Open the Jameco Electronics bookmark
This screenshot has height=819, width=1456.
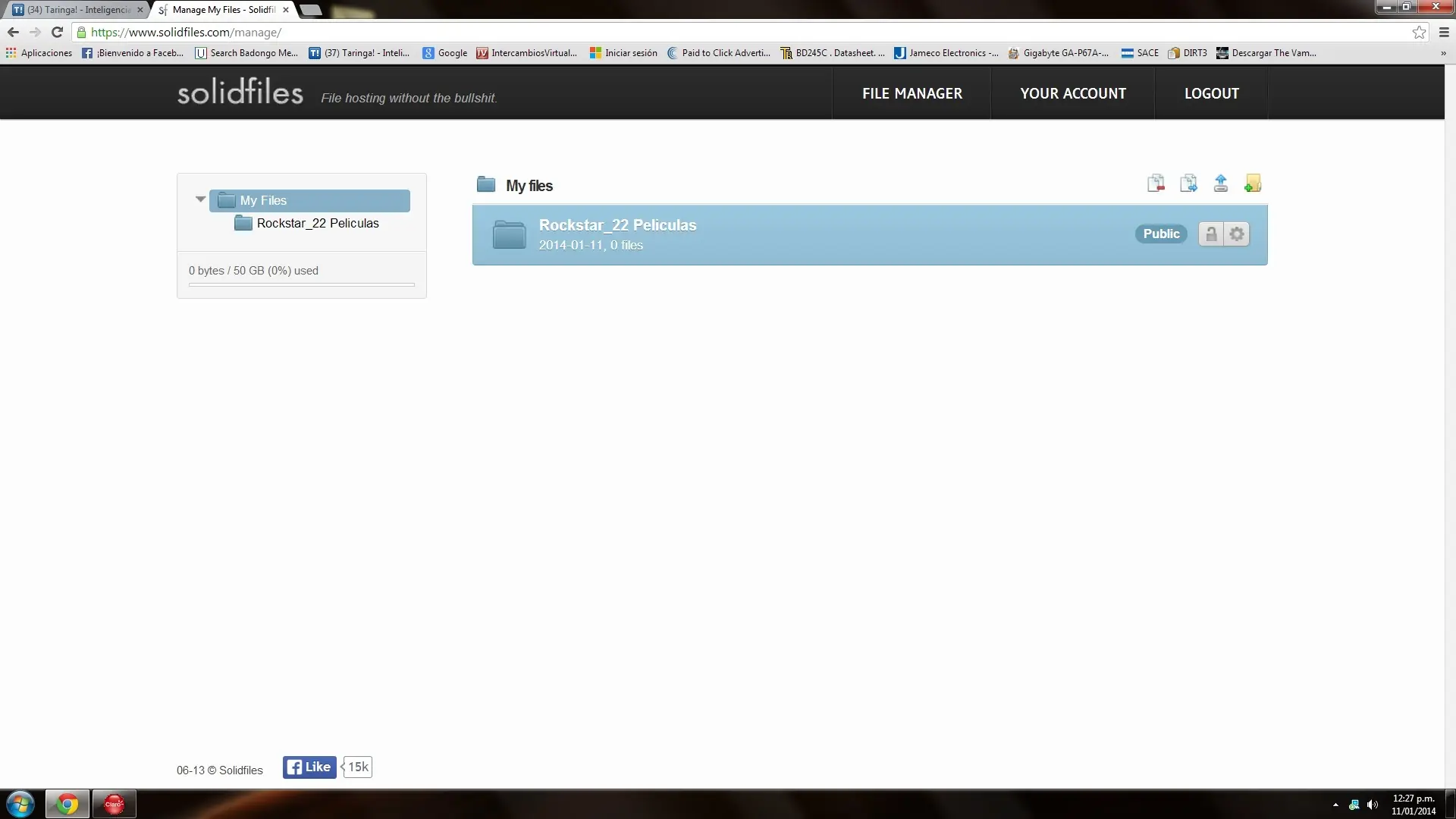coord(946,53)
